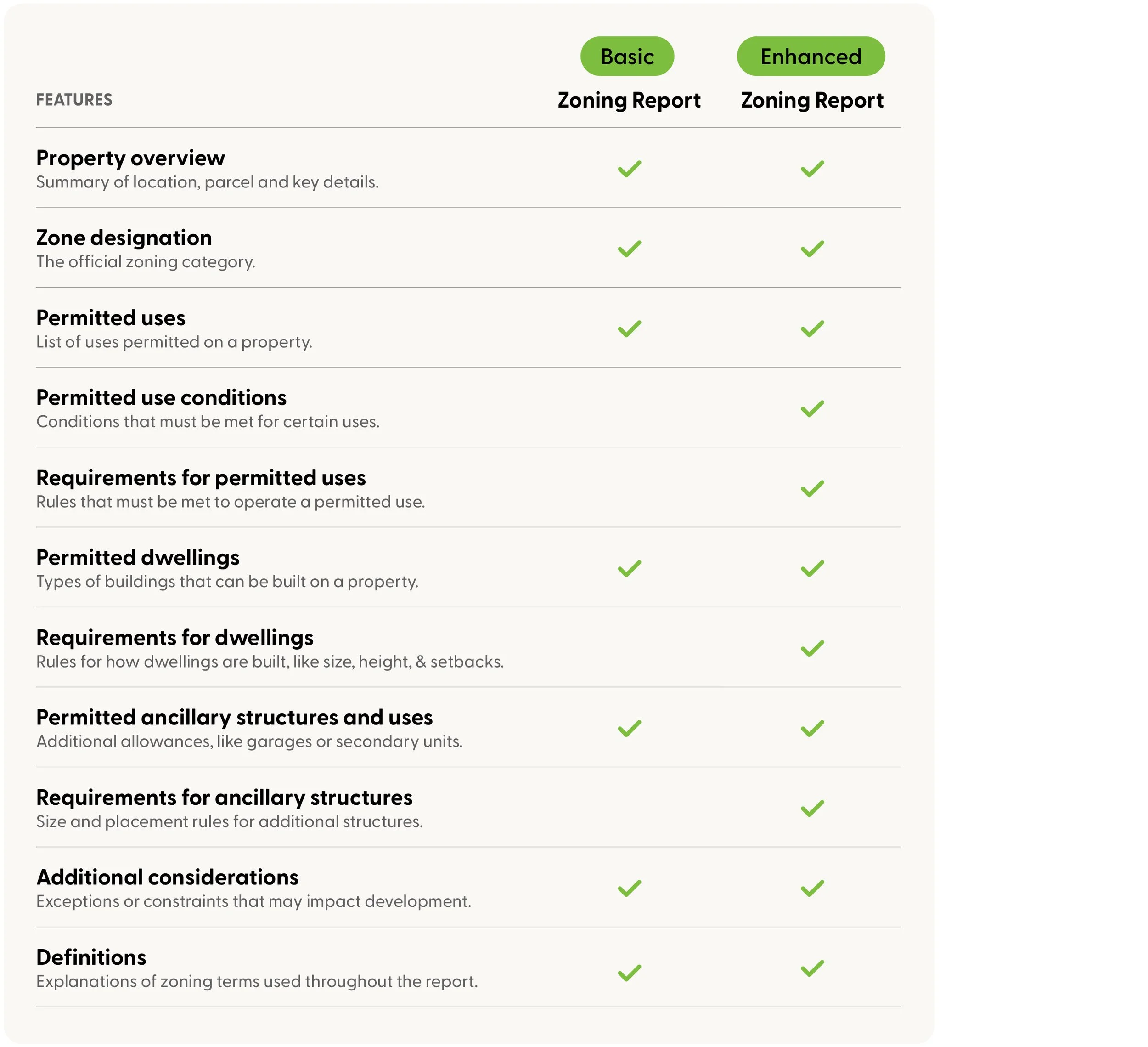Click Enhanced checkmark for Requirements for permitted uses
This screenshot has width=1148, height=1047.
pyautogui.click(x=812, y=489)
